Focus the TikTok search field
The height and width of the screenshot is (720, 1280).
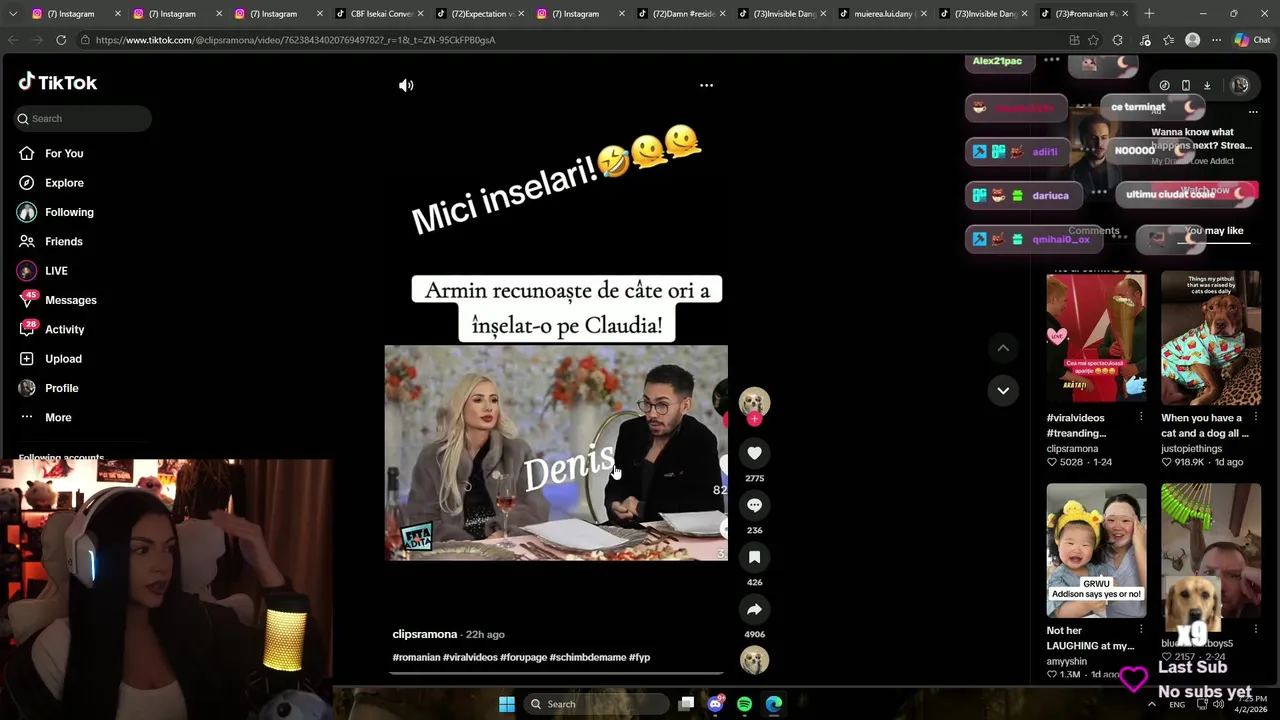(83, 118)
